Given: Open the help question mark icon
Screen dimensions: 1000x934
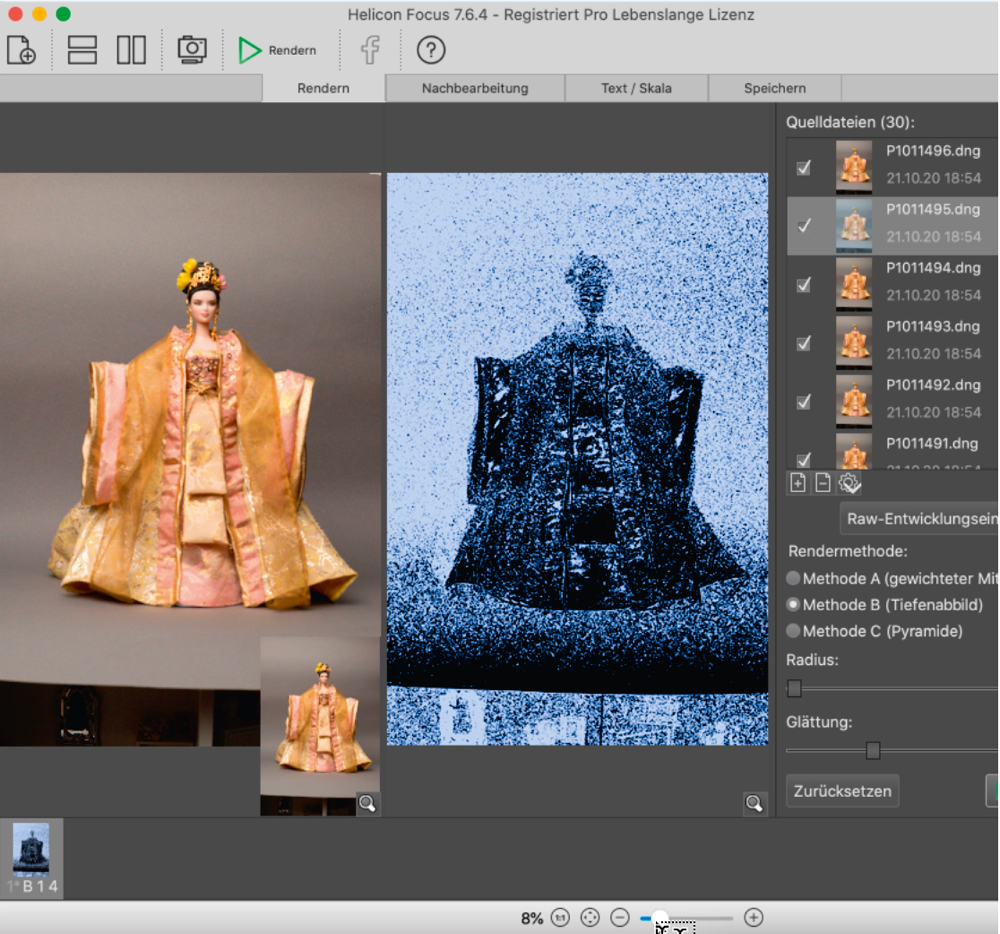Looking at the screenshot, I should click(430, 50).
